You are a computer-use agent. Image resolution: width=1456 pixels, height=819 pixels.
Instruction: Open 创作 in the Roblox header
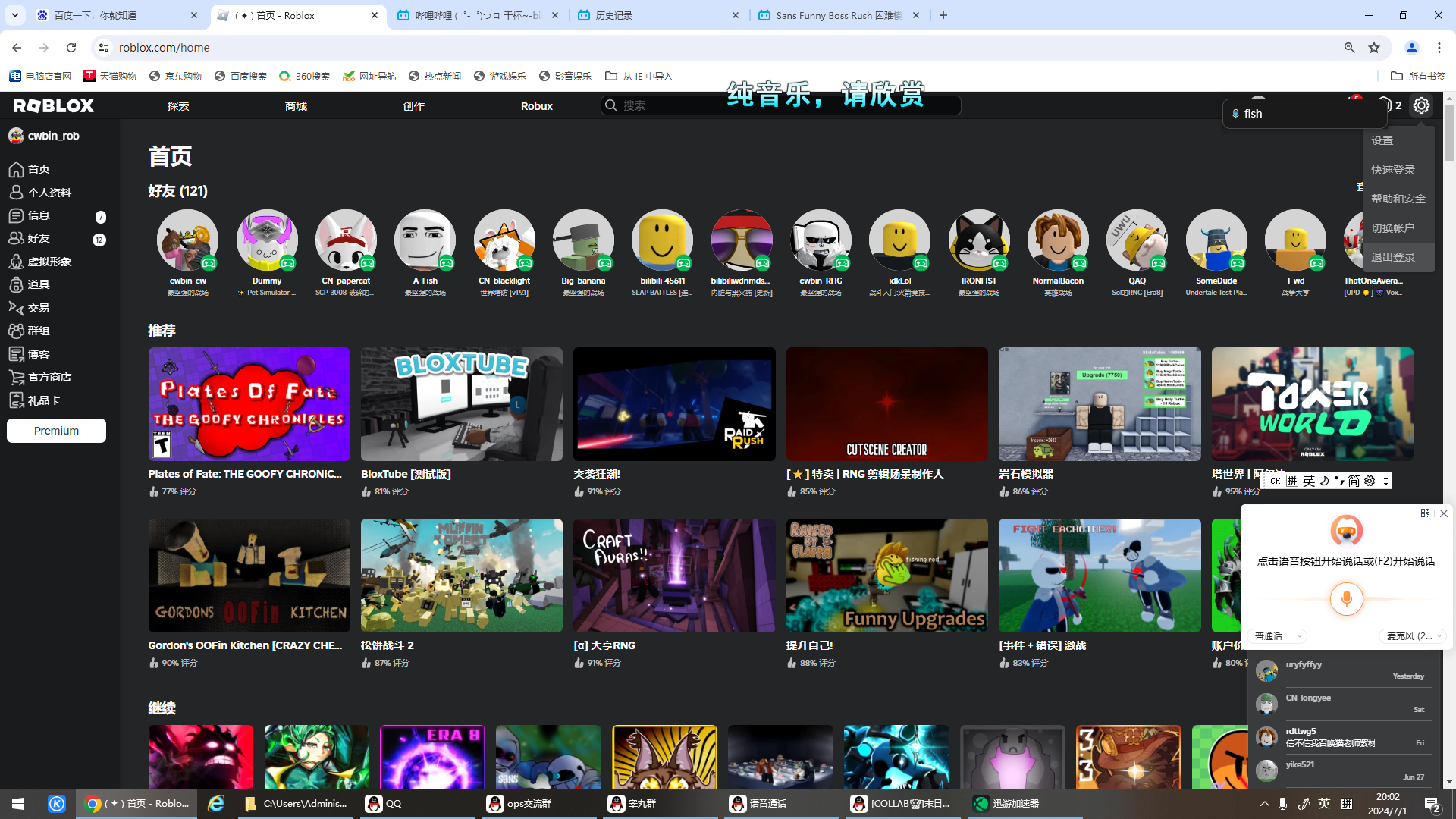(x=413, y=106)
